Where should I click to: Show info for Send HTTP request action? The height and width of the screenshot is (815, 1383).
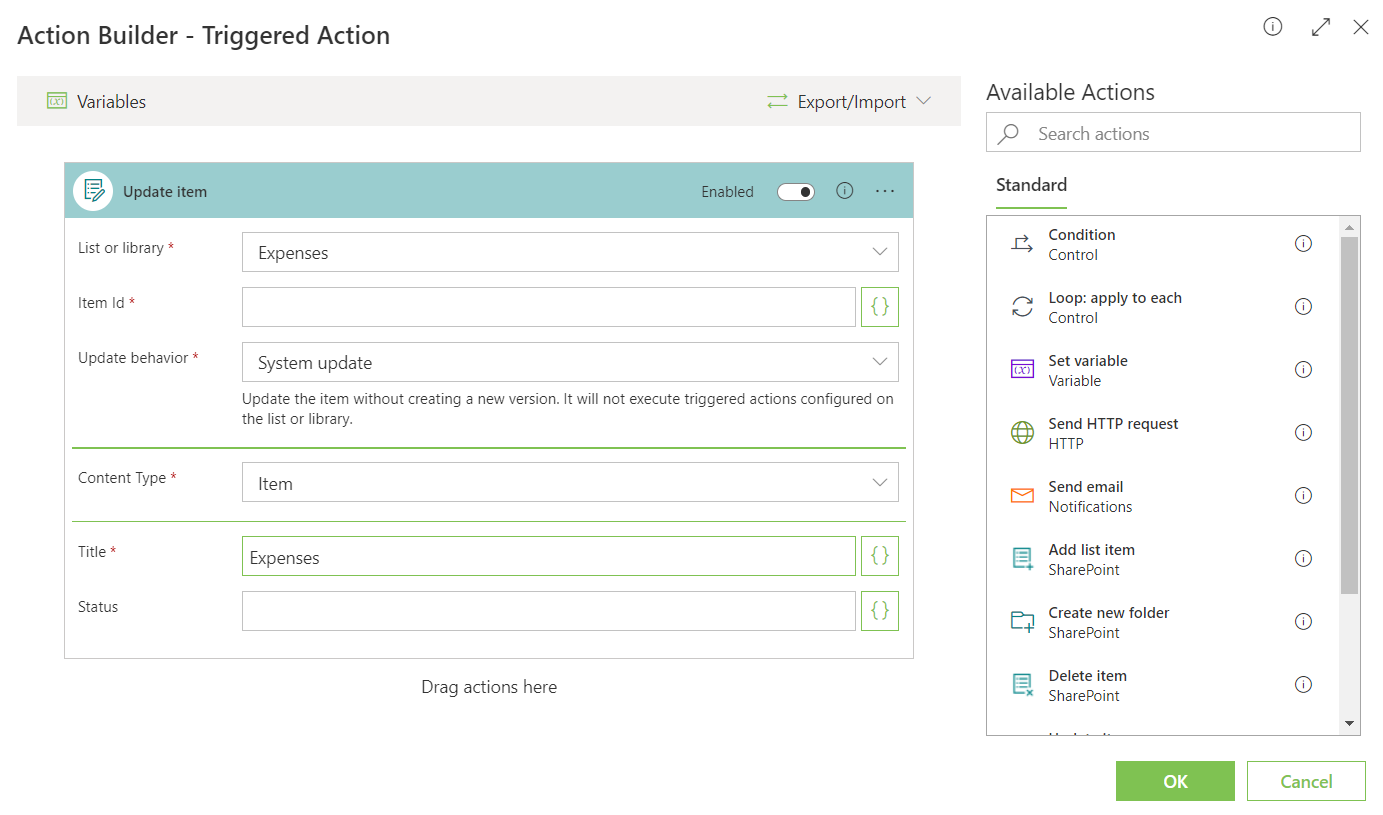(x=1303, y=433)
